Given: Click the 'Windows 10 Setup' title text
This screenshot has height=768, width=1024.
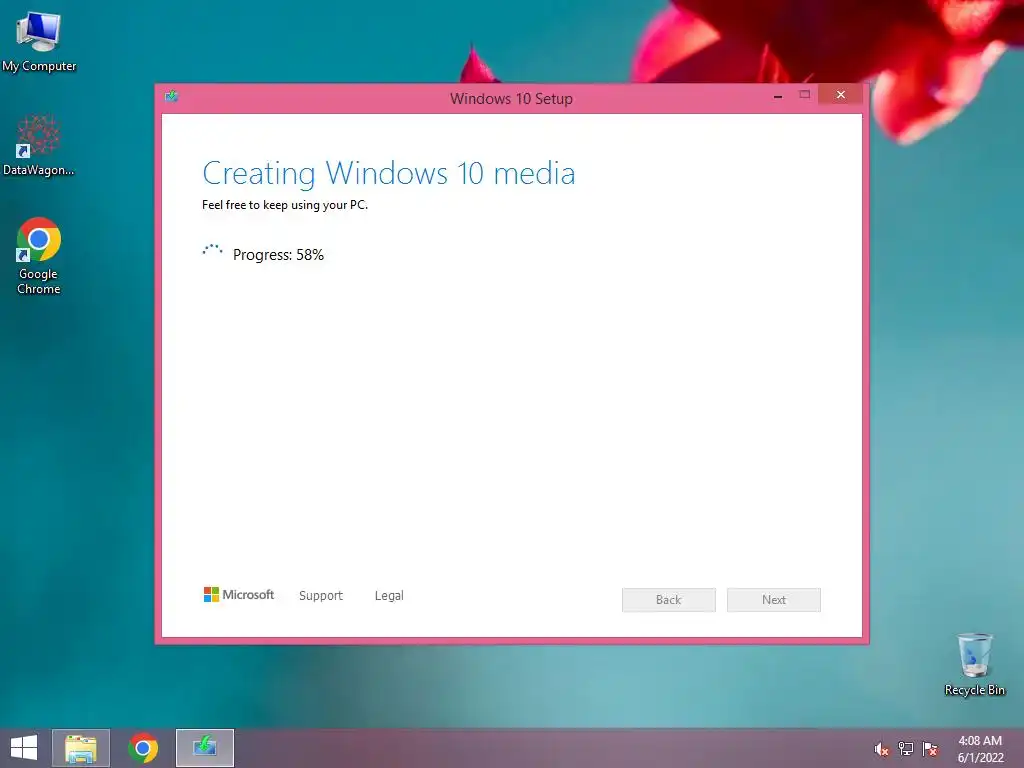Looking at the screenshot, I should coord(511,99).
